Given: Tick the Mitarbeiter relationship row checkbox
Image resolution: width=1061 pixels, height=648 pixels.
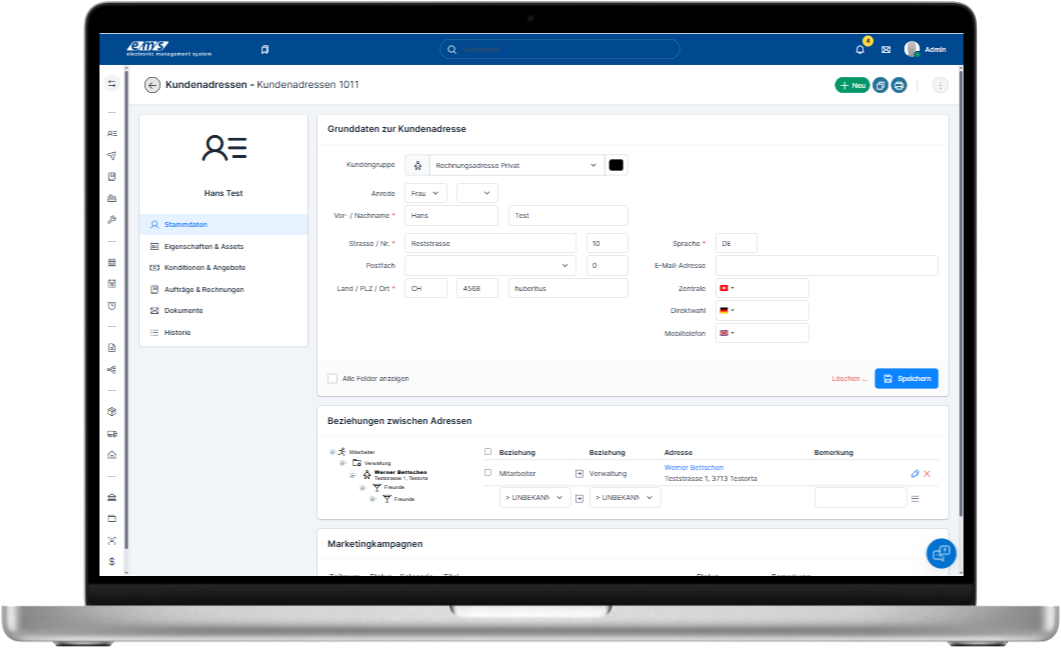Looking at the screenshot, I should tap(488, 472).
